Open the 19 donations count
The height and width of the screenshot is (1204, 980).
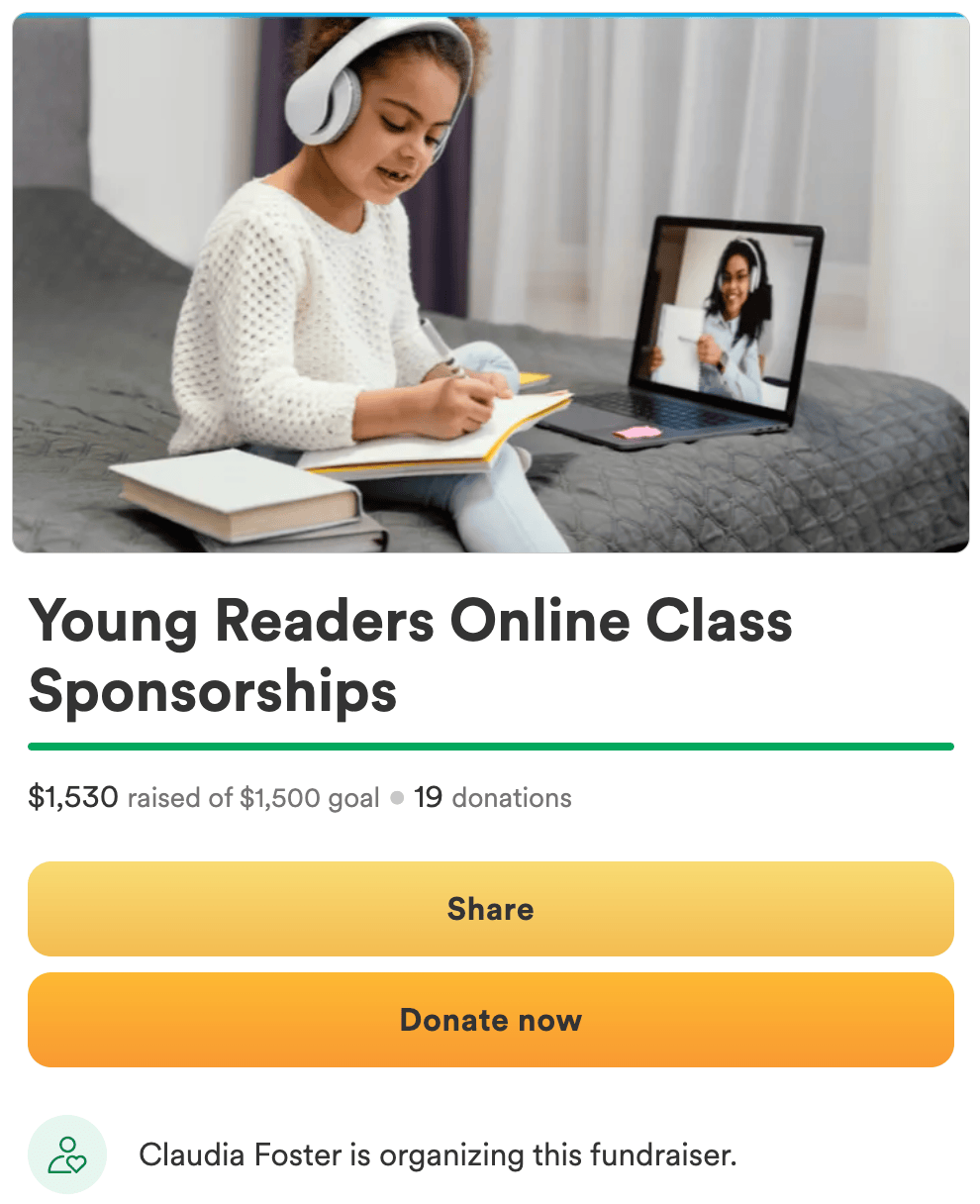point(493,798)
